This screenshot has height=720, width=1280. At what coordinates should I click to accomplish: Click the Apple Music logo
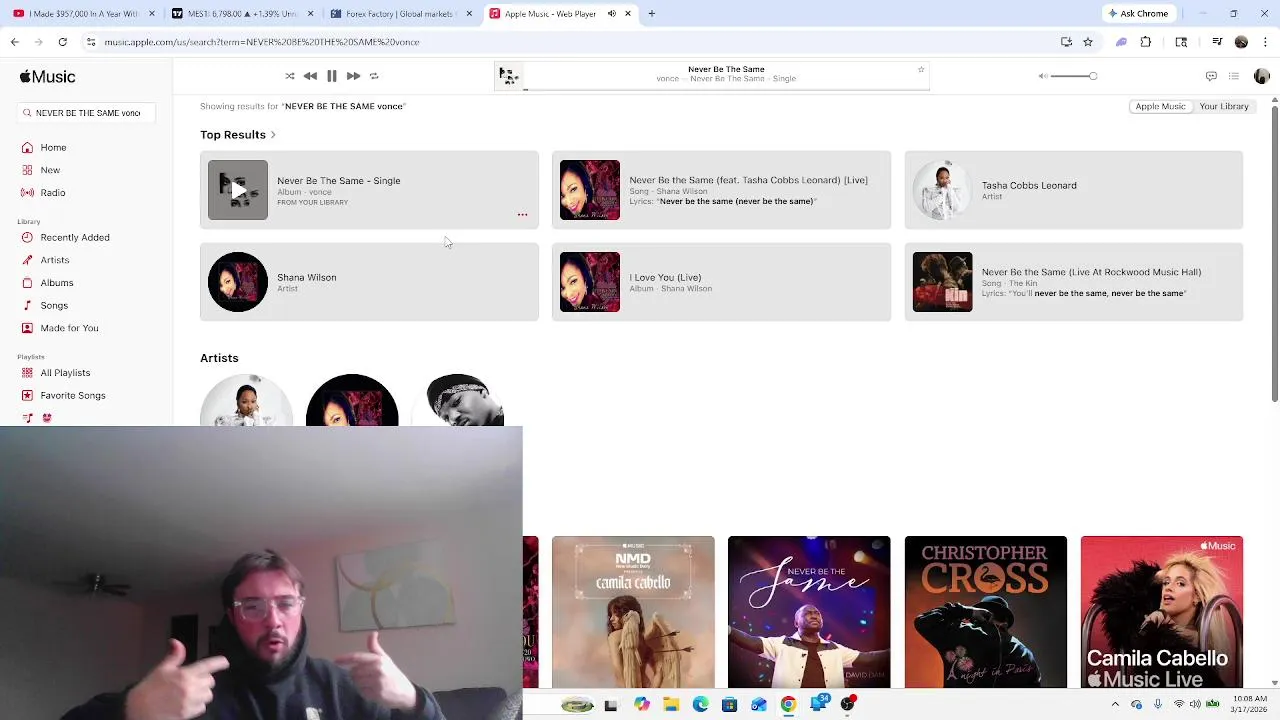47,77
